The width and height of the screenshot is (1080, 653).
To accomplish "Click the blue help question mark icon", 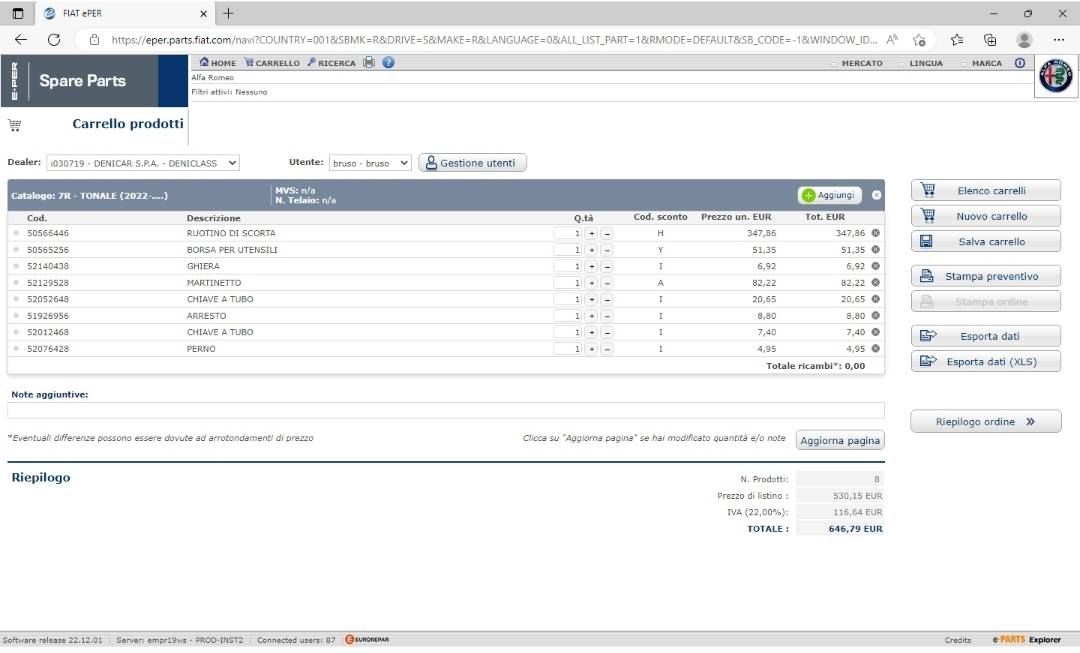I will coord(388,63).
